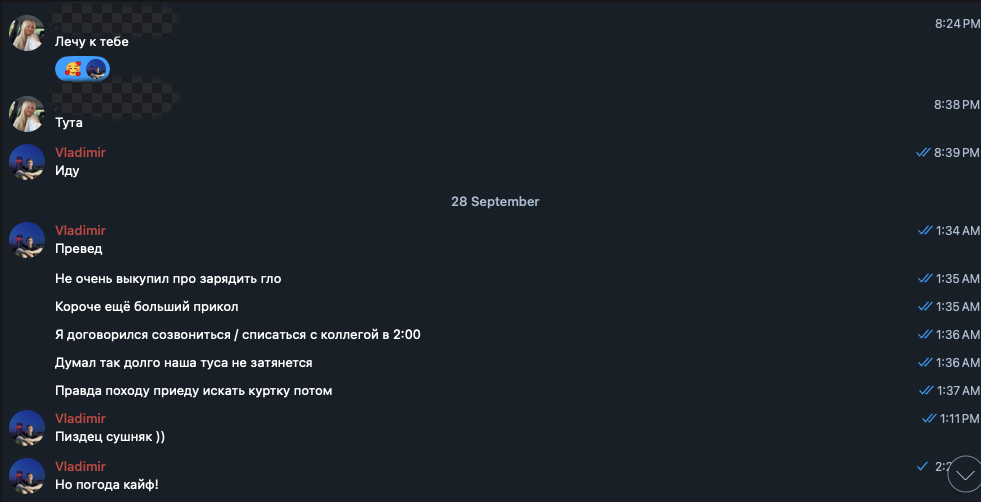Select the "приеду искать куртку потом" message
The width and height of the screenshot is (981, 502).
point(194,391)
